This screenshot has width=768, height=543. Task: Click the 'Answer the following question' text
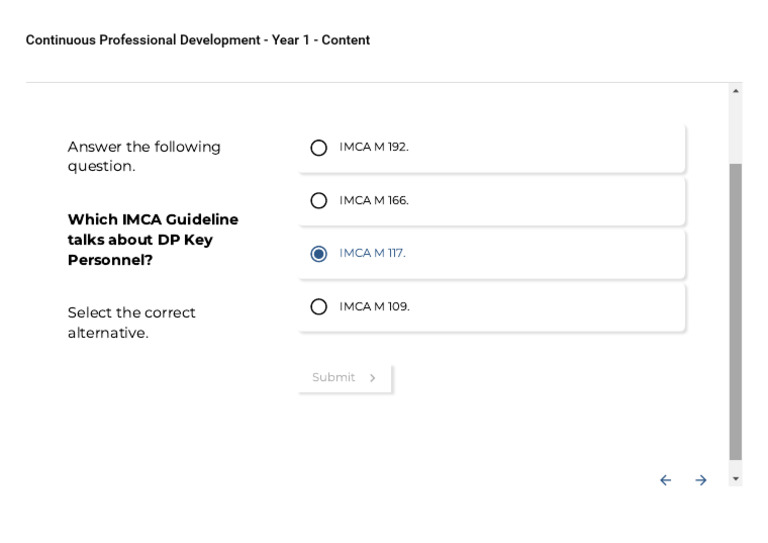pos(144,156)
